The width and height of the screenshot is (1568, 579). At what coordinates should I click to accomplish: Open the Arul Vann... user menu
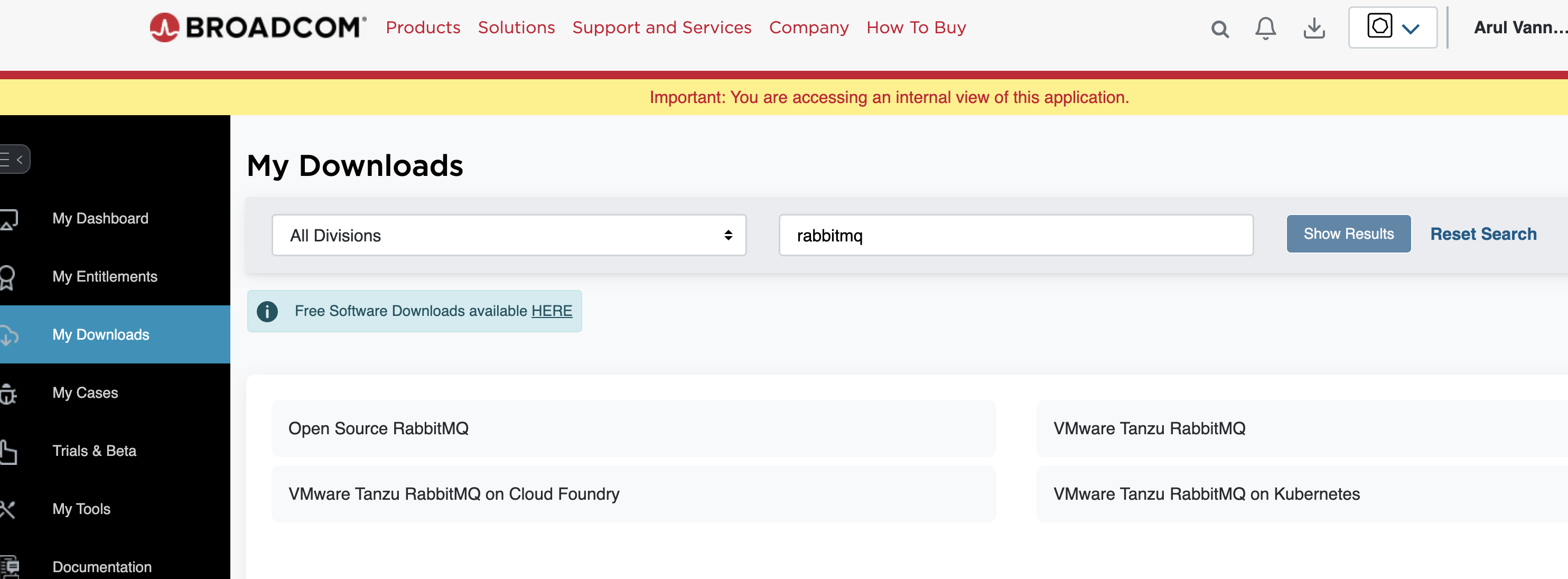[x=1520, y=28]
